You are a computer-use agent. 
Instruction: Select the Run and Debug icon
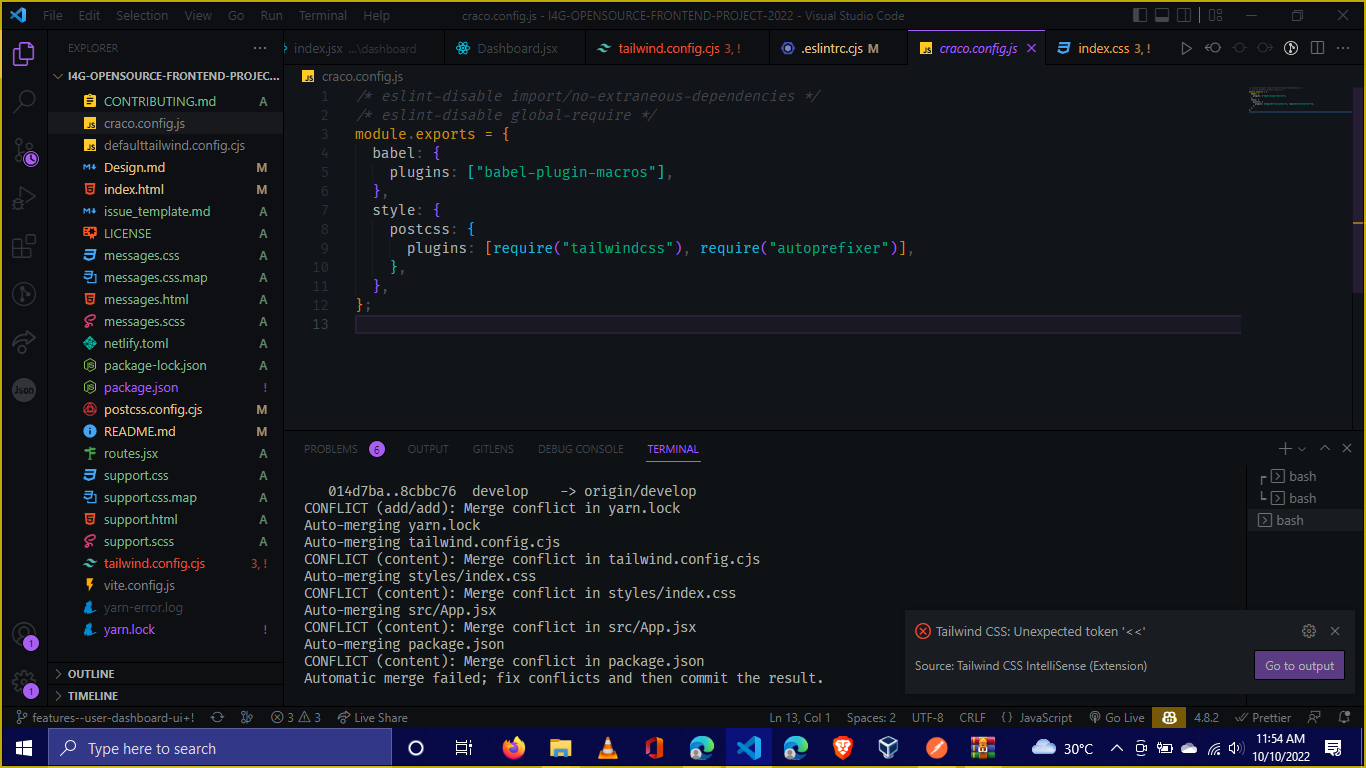23,198
